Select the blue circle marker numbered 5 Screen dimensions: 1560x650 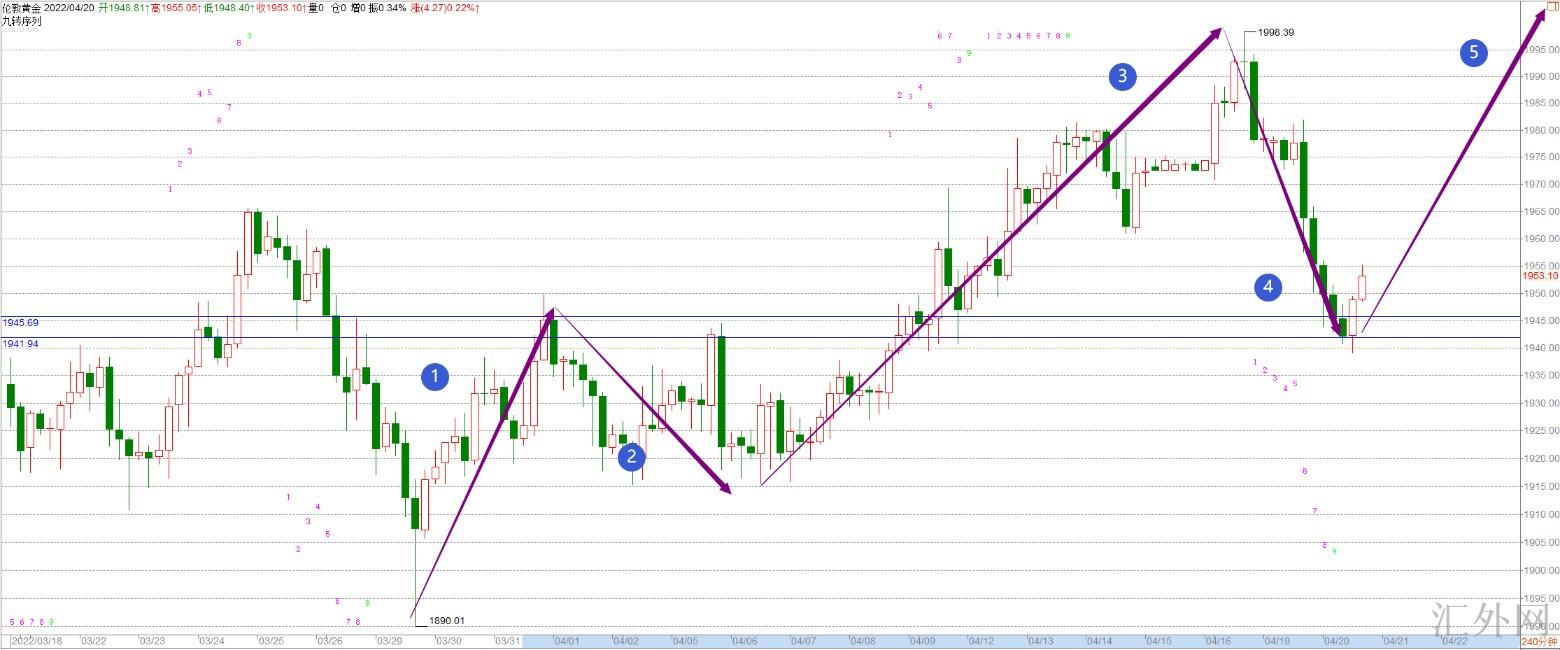tap(1473, 52)
